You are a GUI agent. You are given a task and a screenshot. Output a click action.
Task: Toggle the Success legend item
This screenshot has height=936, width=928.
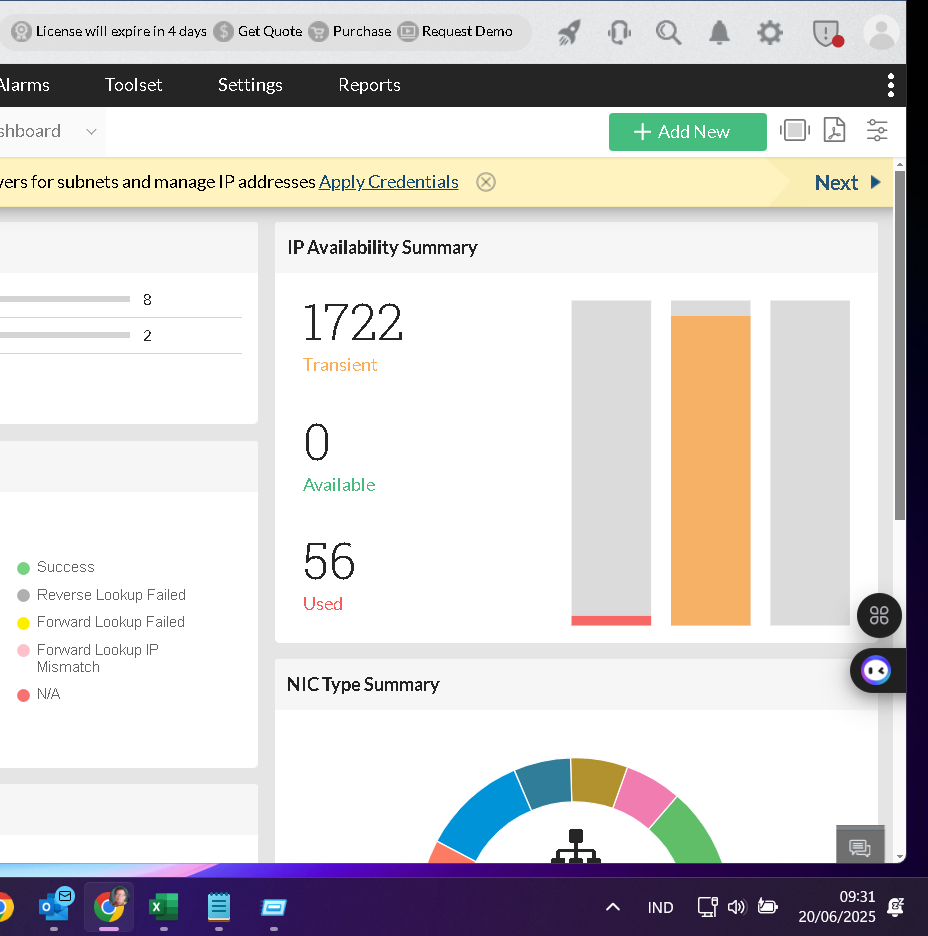coord(65,567)
